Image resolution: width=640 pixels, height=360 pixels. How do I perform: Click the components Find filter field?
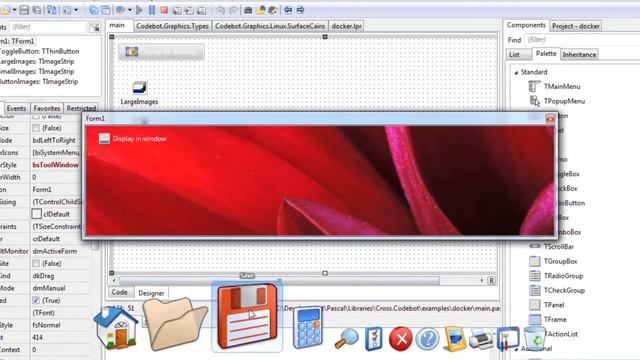(x=582, y=40)
